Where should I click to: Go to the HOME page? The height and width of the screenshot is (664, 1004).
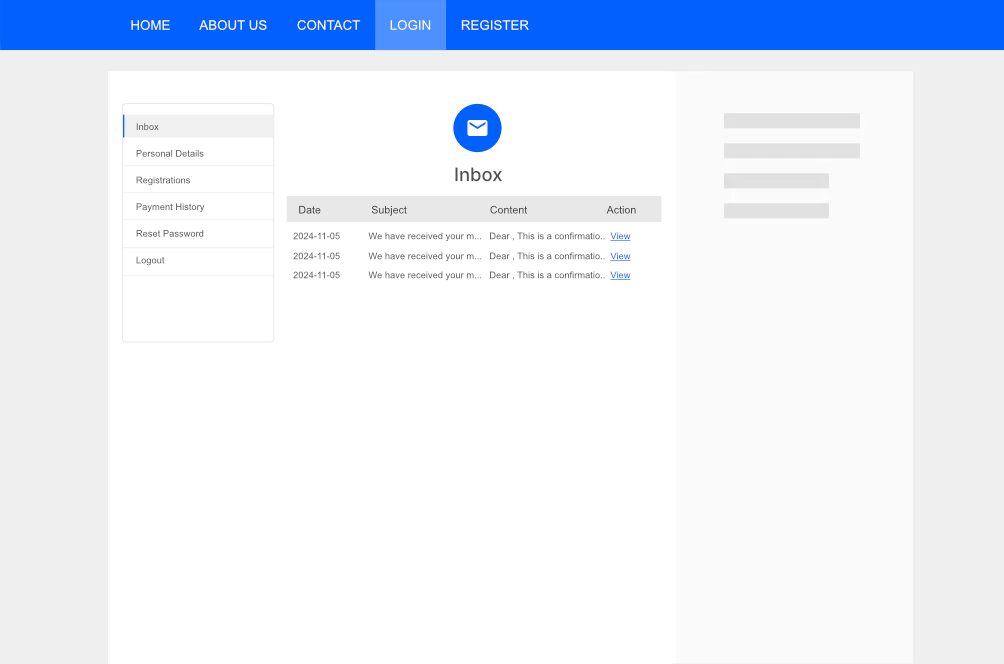(150, 25)
